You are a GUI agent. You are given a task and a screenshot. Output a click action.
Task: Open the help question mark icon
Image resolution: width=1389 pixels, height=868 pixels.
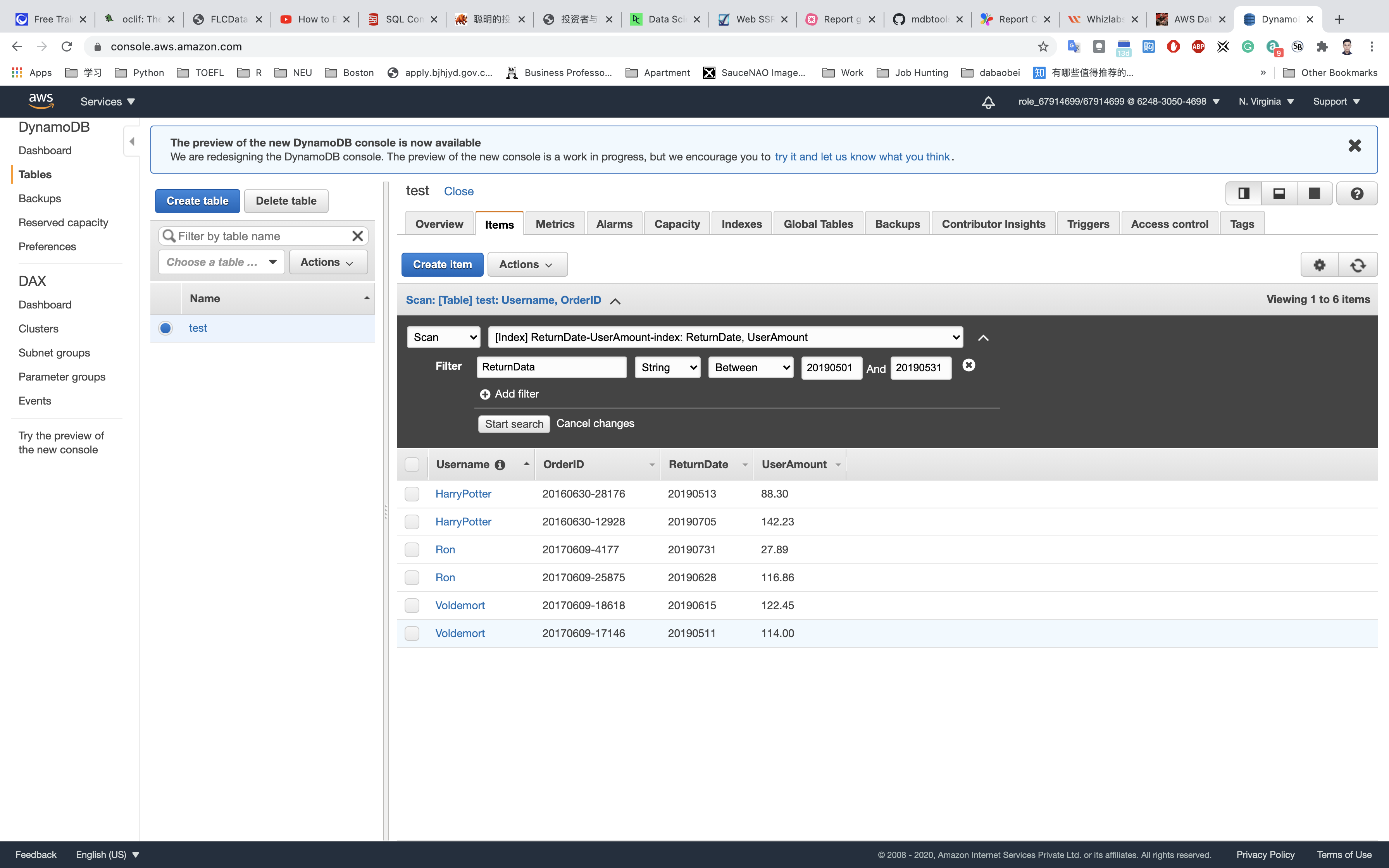coord(1357,193)
